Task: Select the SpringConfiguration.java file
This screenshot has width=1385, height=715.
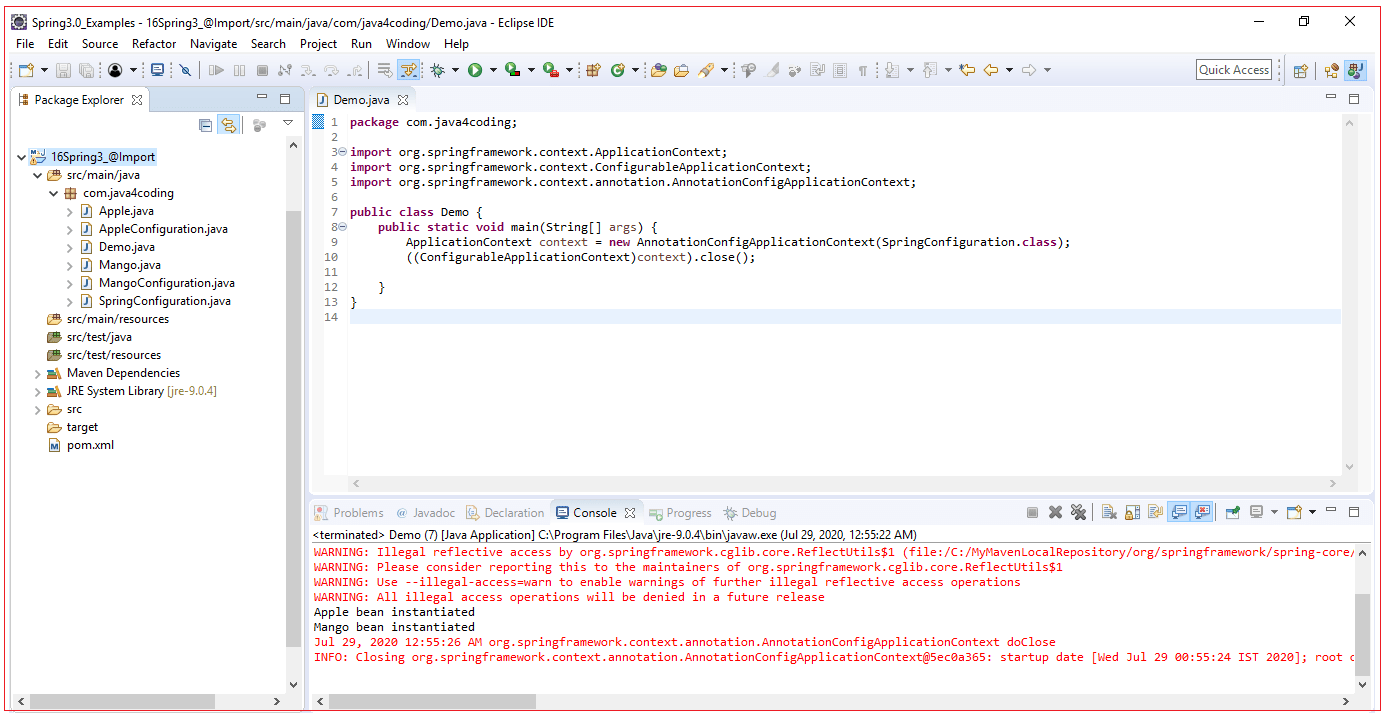Action: tap(166, 300)
